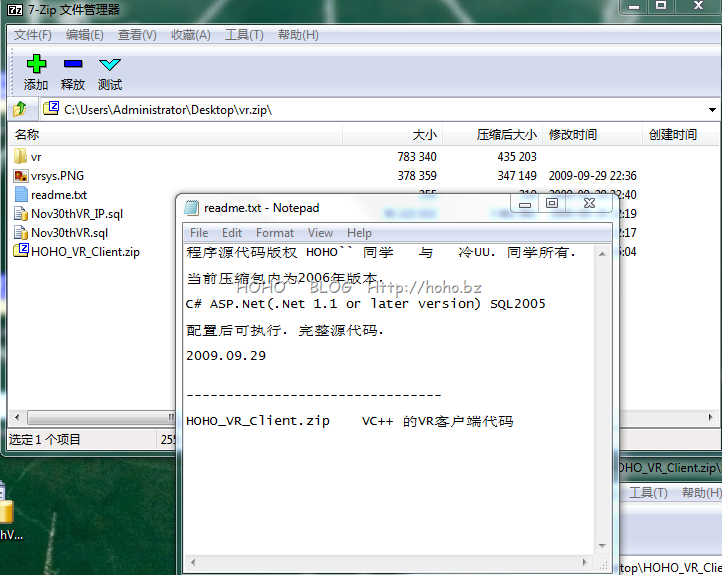Viewport: 722px width, 575px height.
Task: Click Notepad window resize grip corner
Action: coord(603,564)
